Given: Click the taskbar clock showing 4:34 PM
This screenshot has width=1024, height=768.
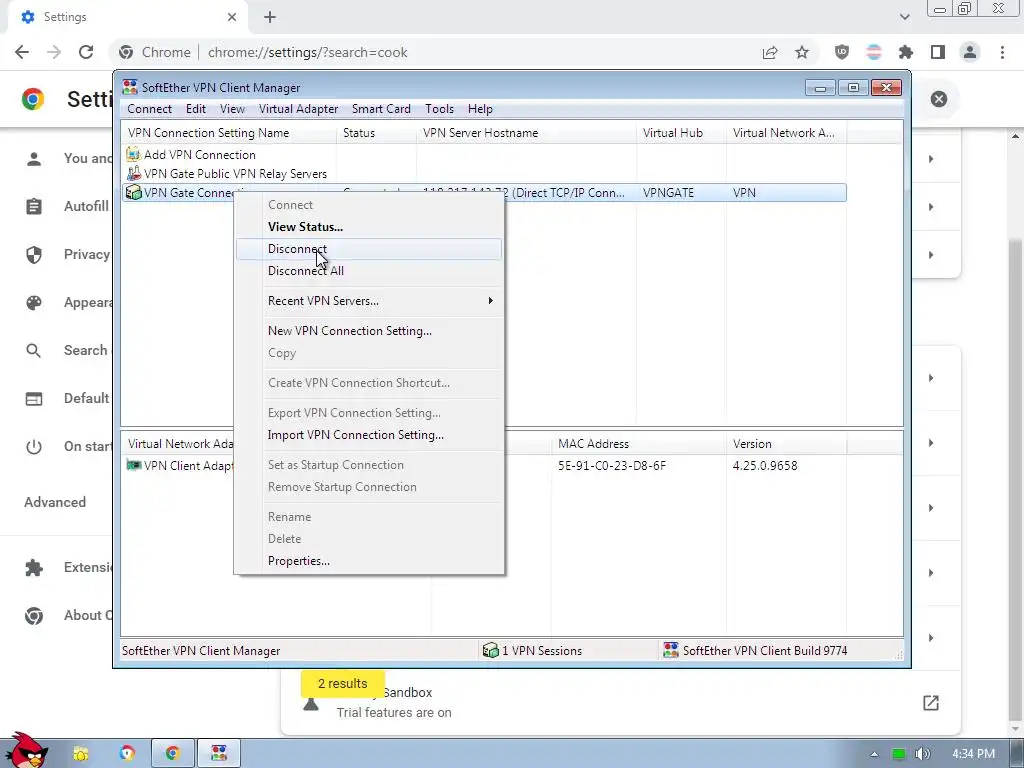Looking at the screenshot, I should click(973, 754).
